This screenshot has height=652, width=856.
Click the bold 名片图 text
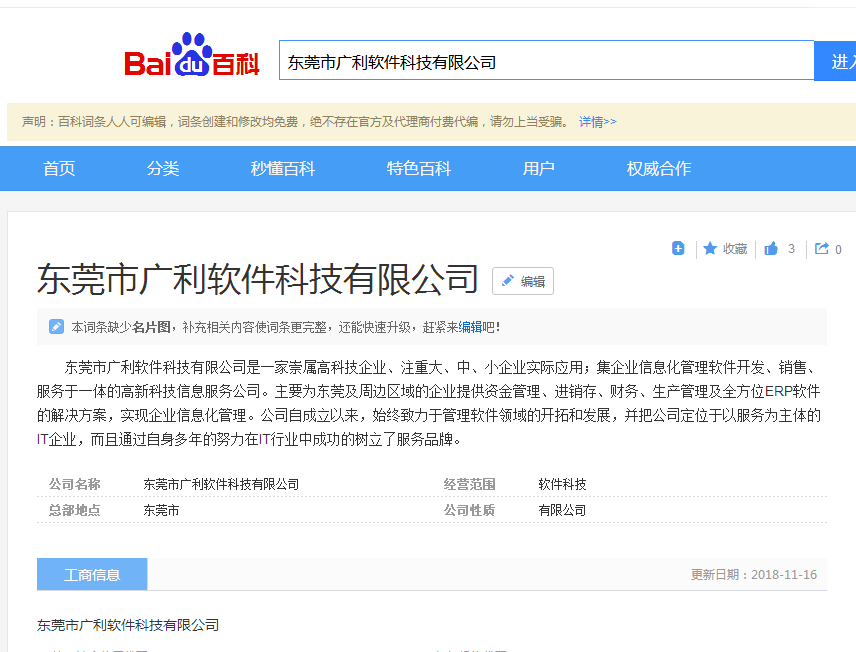151,327
